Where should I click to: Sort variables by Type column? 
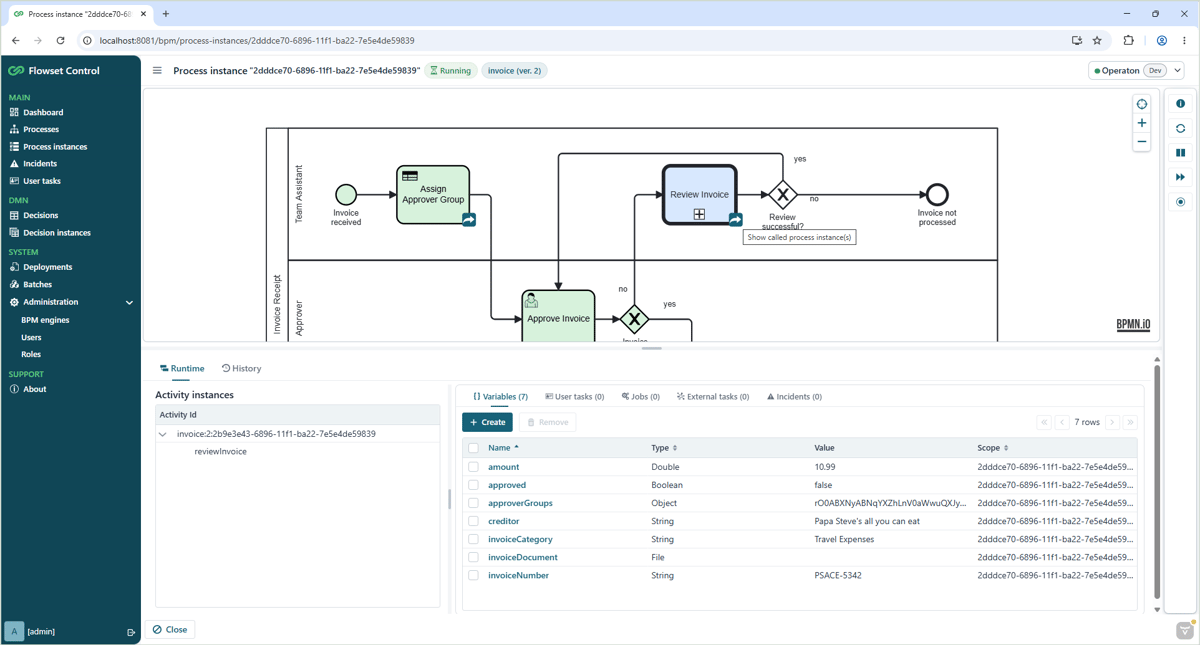(x=664, y=448)
